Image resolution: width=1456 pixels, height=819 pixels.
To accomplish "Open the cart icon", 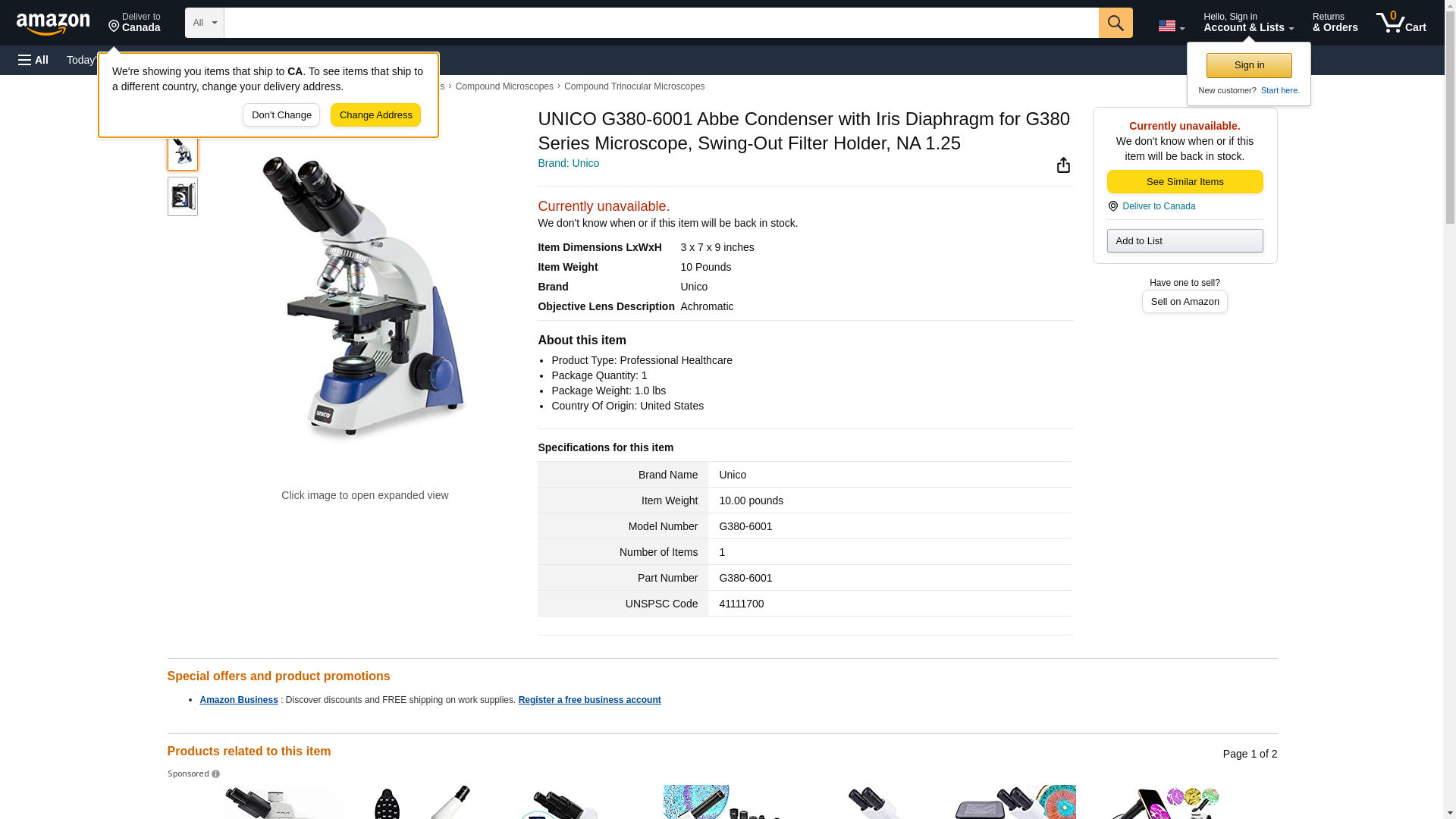I will pyautogui.click(x=1401, y=22).
